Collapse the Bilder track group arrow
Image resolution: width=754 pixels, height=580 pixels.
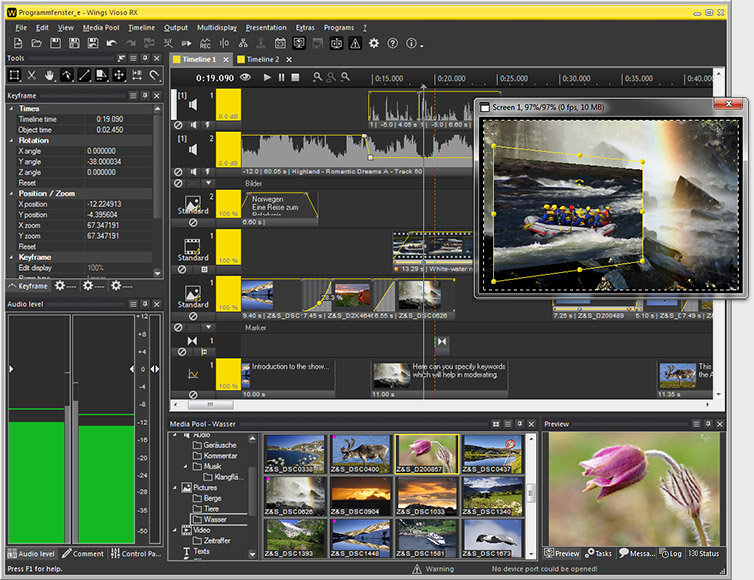click(208, 183)
